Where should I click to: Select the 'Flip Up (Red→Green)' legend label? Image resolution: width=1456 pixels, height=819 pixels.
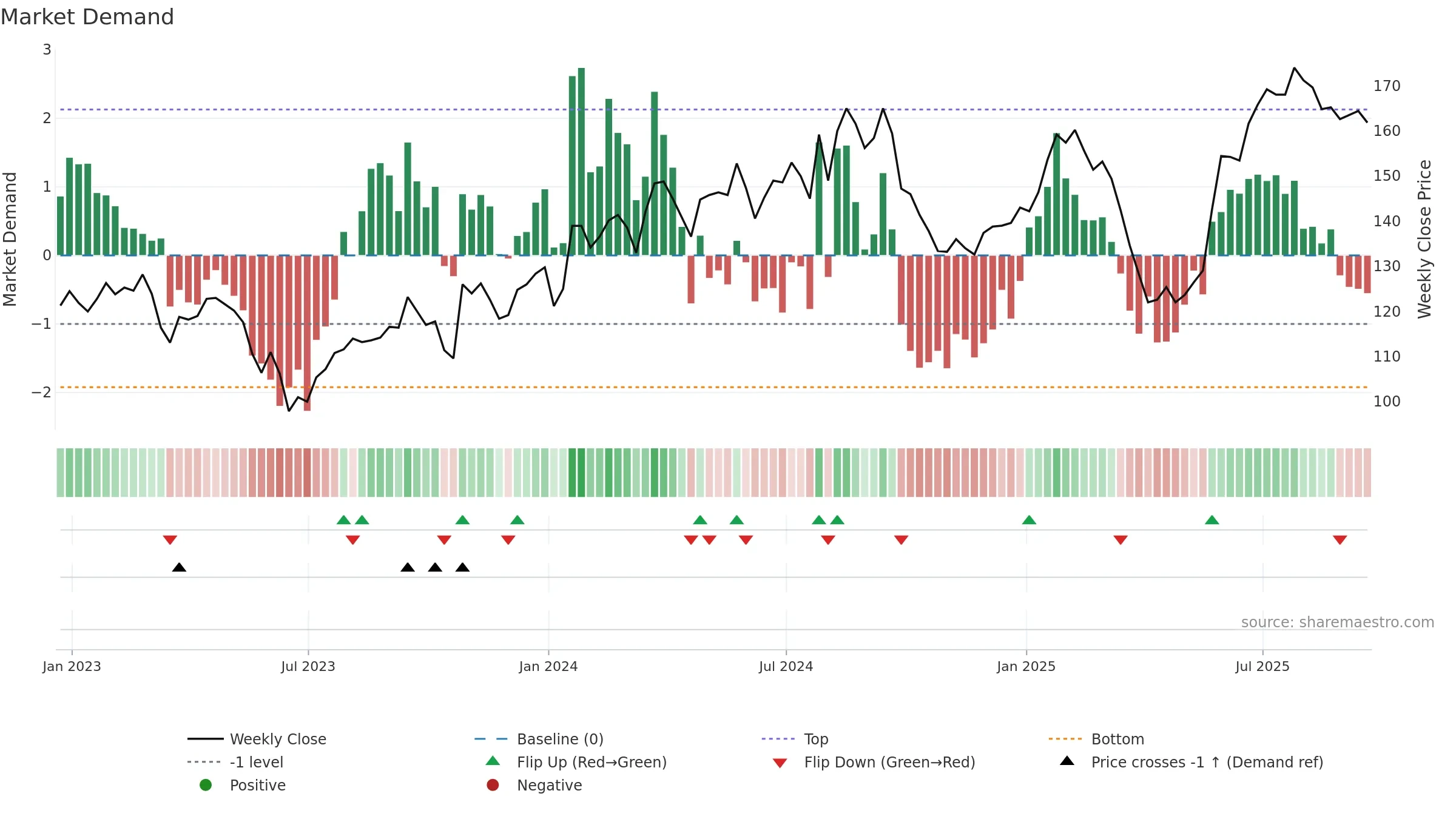point(591,762)
